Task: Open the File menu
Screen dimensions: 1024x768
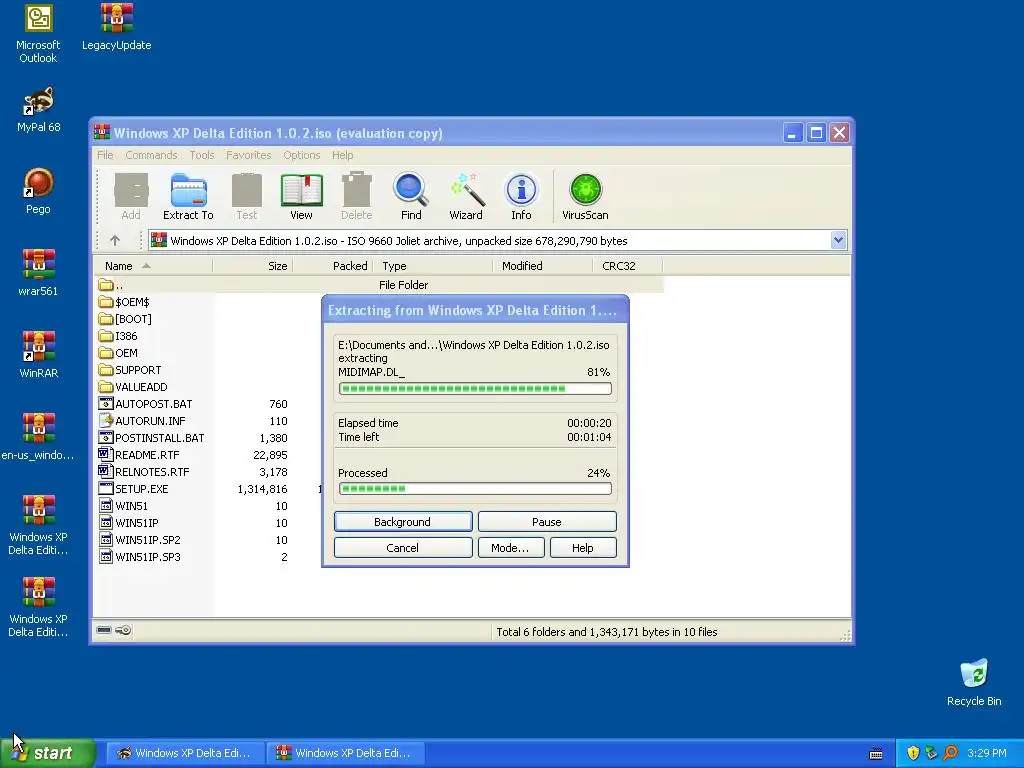Action: pyautogui.click(x=105, y=155)
